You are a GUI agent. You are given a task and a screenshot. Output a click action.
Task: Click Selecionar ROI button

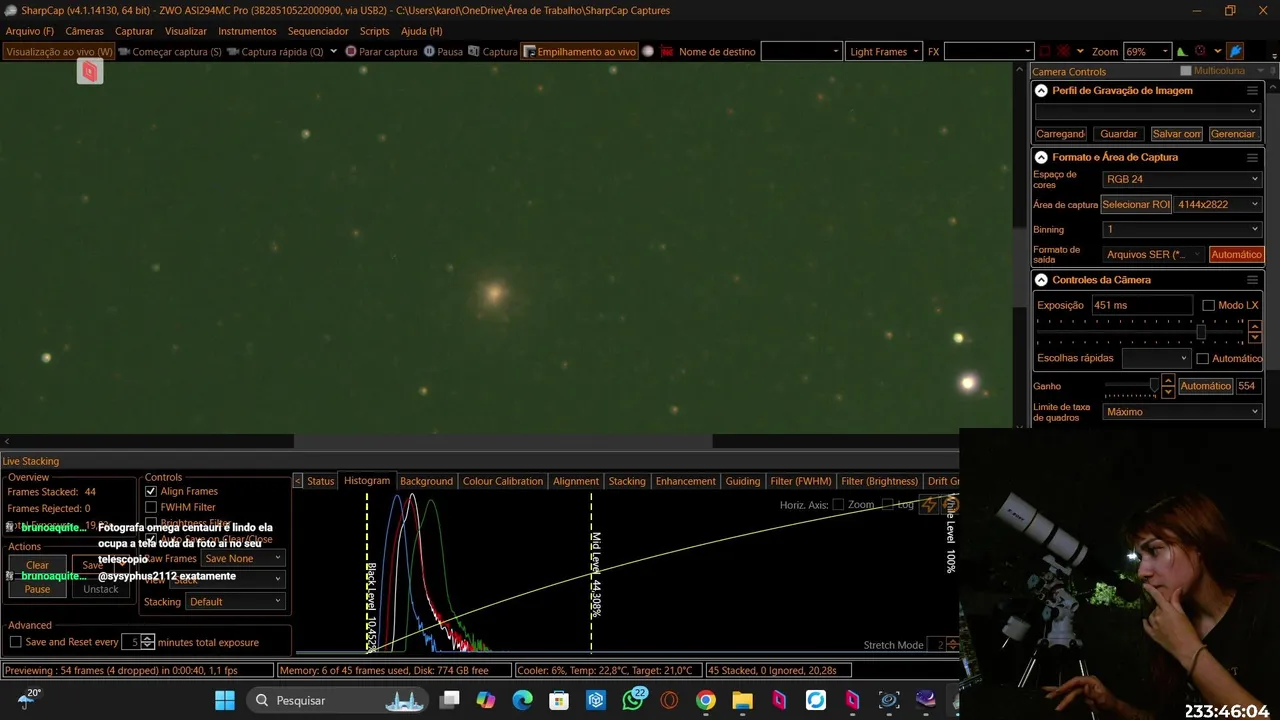[1136, 204]
